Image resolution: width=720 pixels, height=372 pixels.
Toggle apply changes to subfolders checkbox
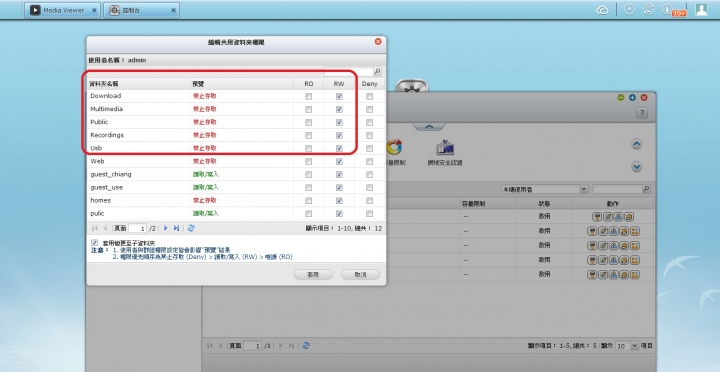coord(95,242)
